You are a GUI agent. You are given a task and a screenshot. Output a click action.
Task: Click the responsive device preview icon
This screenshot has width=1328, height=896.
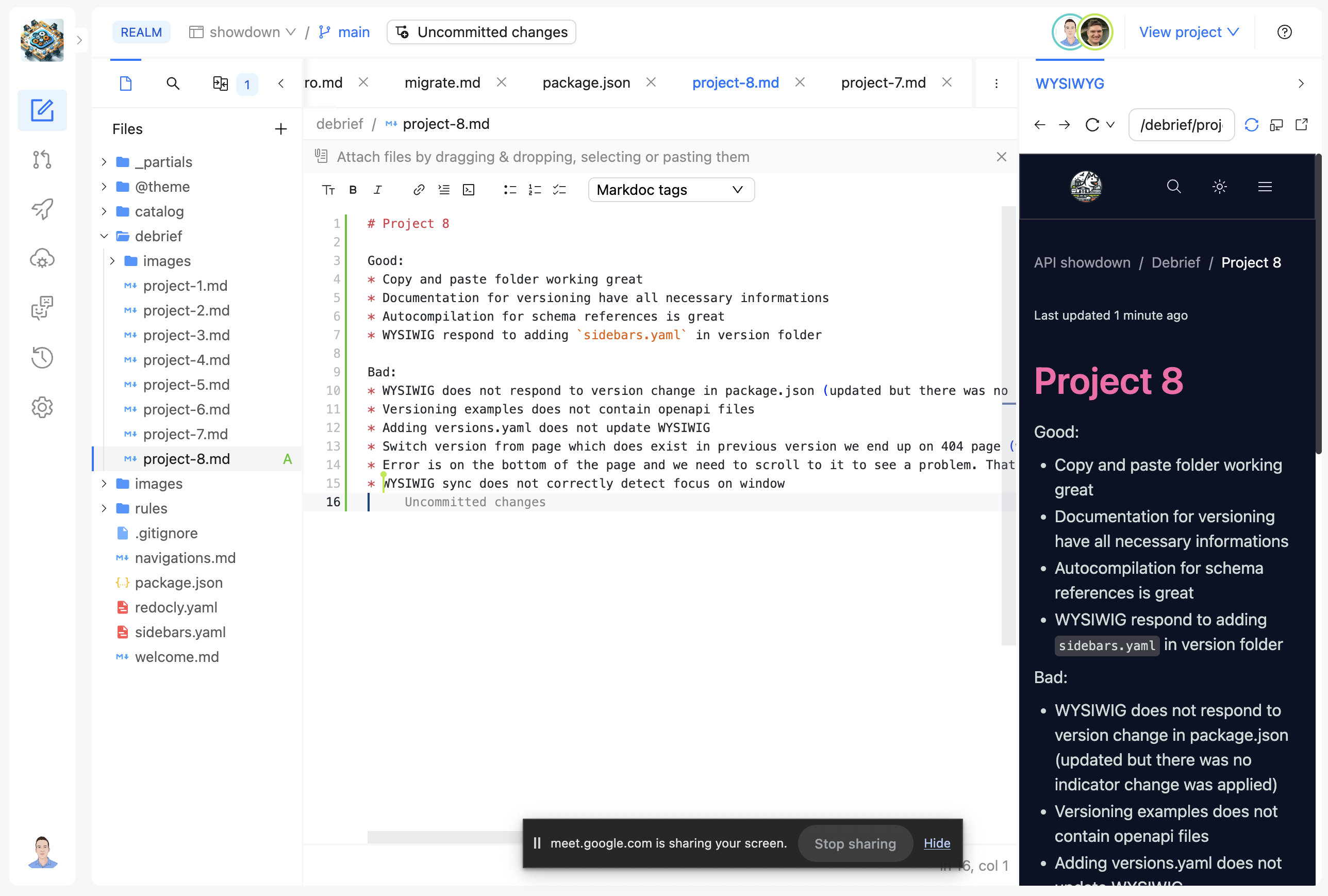coord(1276,125)
